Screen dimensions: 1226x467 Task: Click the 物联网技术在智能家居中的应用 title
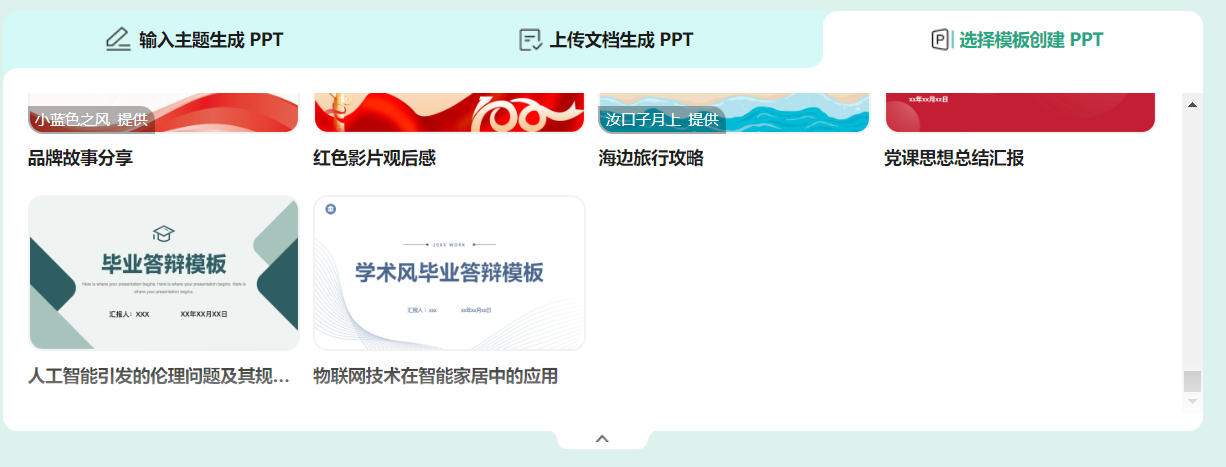(x=436, y=376)
